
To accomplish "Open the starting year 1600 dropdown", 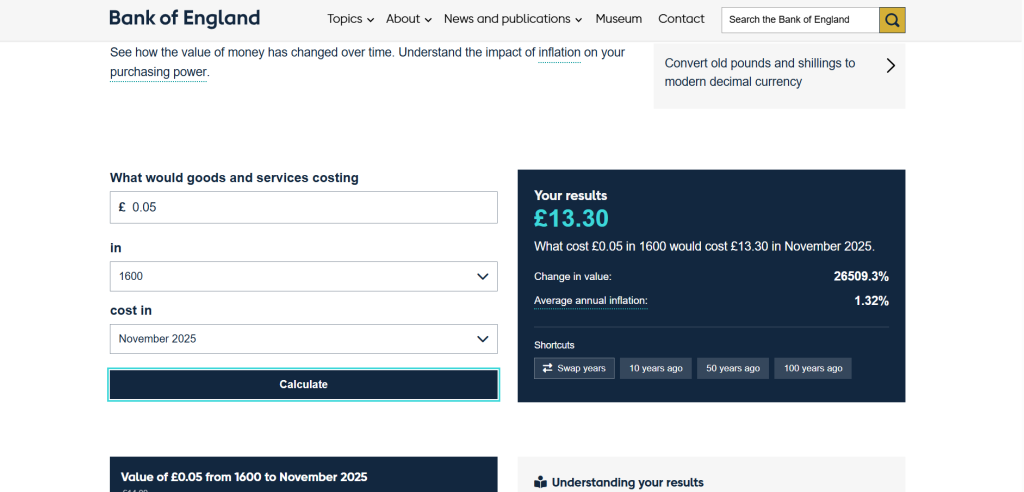I will pyautogui.click(x=303, y=276).
